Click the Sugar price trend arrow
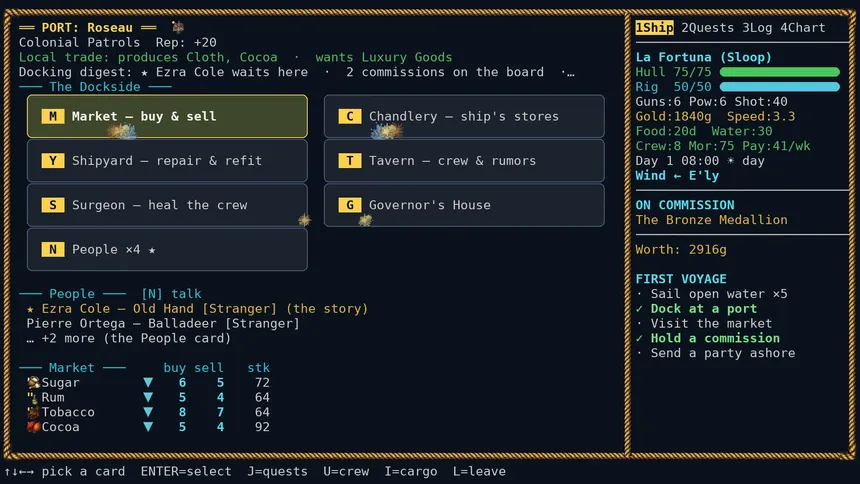860x484 pixels. coord(148,382)
